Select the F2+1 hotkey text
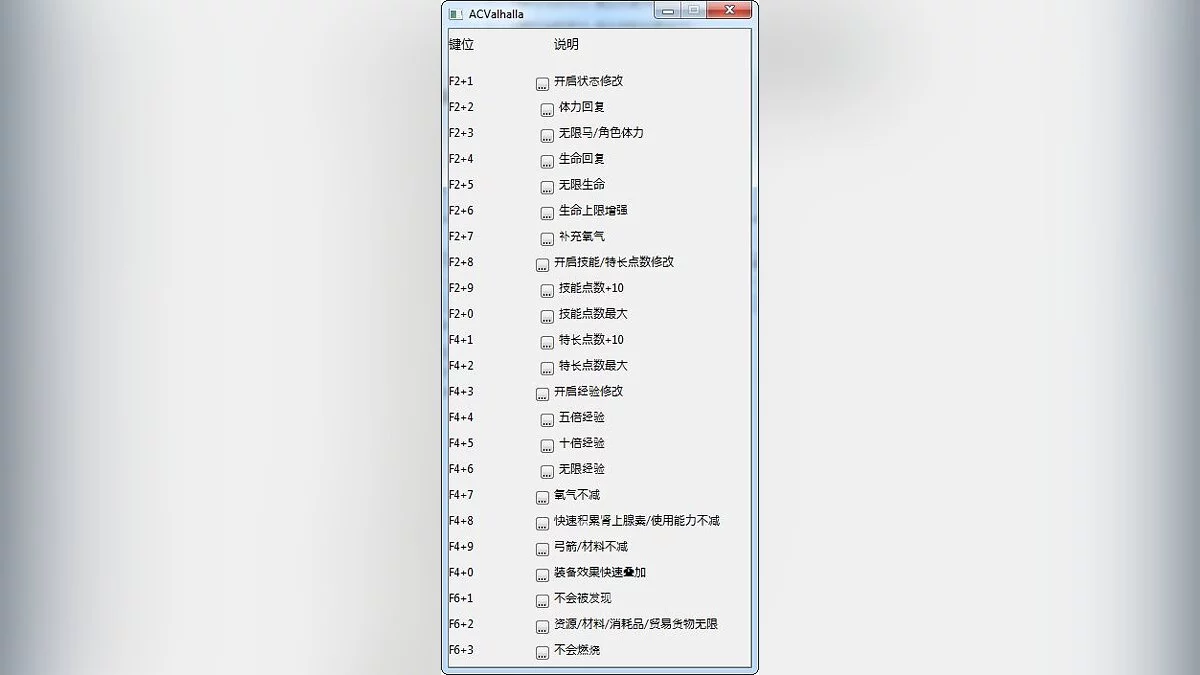 [461, 81]
